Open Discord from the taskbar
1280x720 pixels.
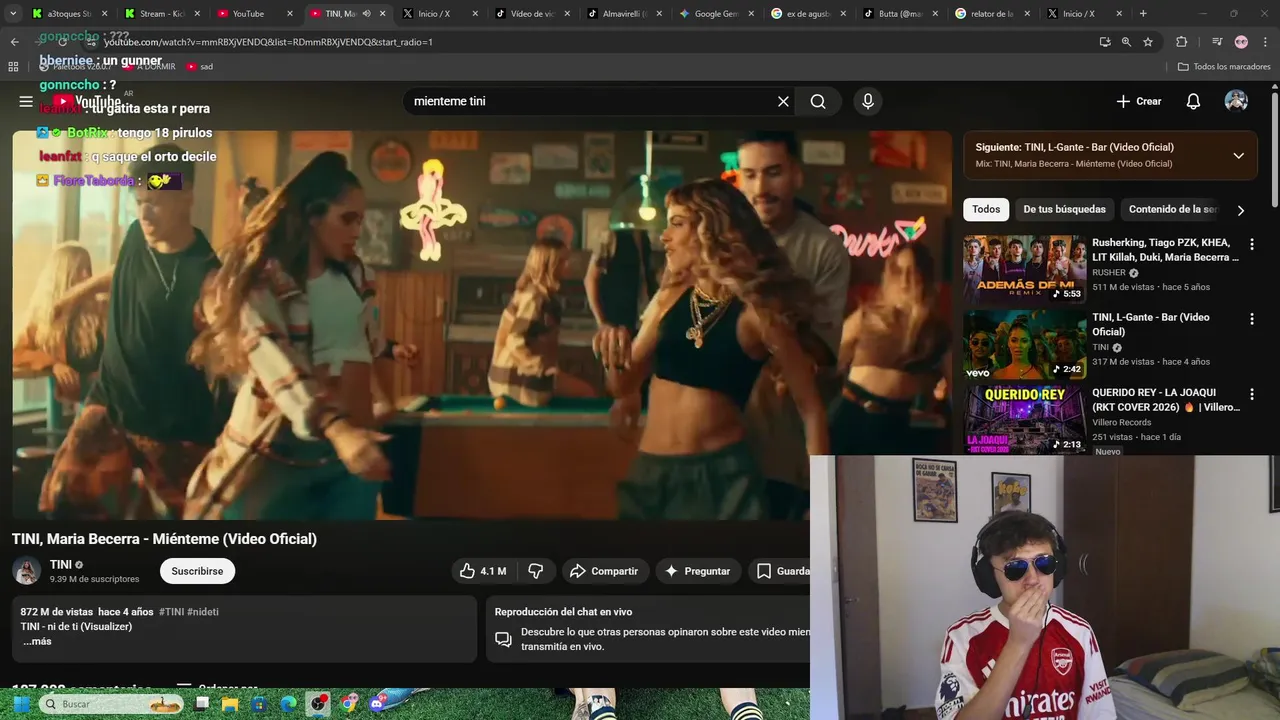(378, 704)
